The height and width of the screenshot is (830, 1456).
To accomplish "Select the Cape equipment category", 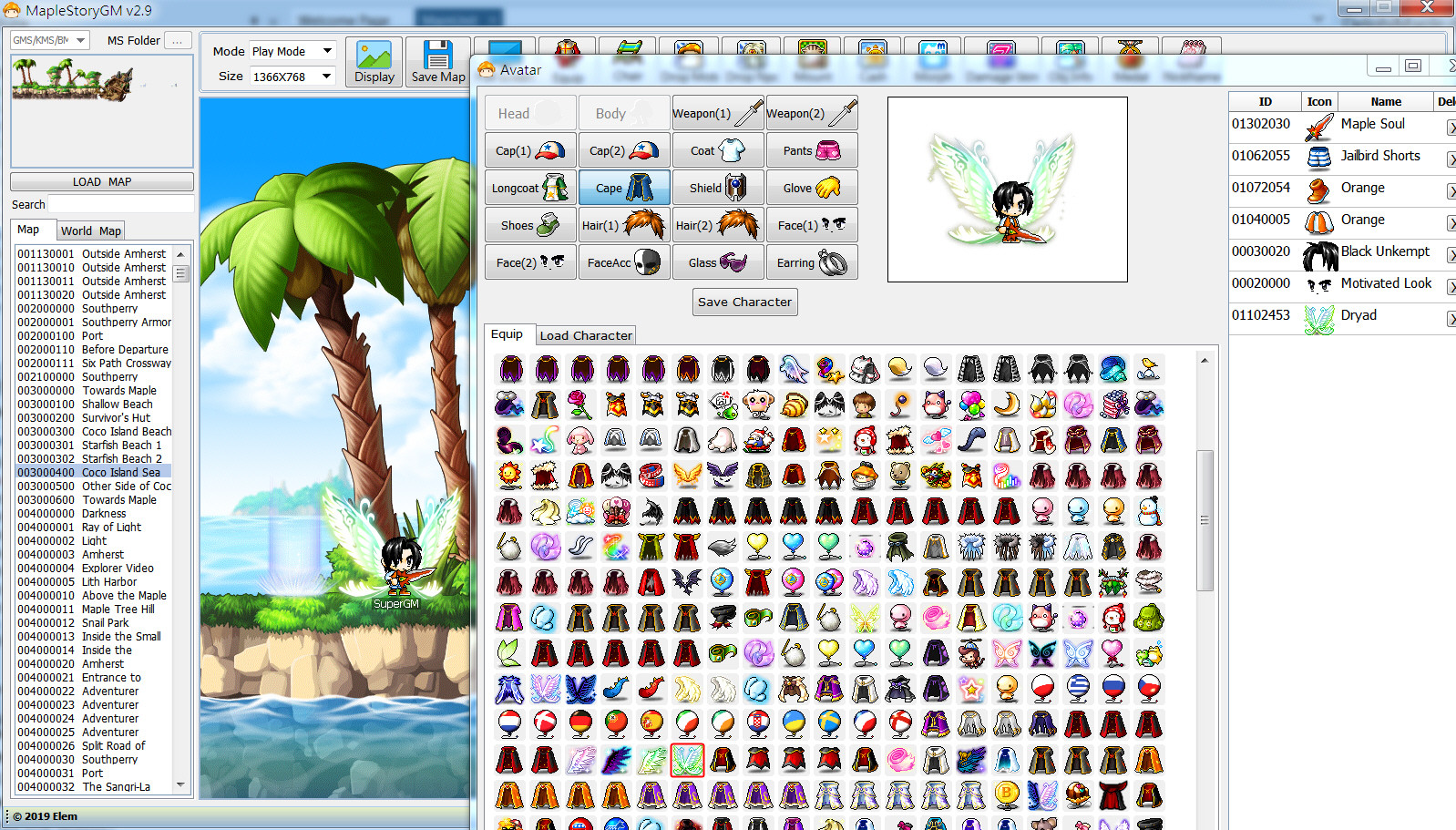I will point(625,188).
